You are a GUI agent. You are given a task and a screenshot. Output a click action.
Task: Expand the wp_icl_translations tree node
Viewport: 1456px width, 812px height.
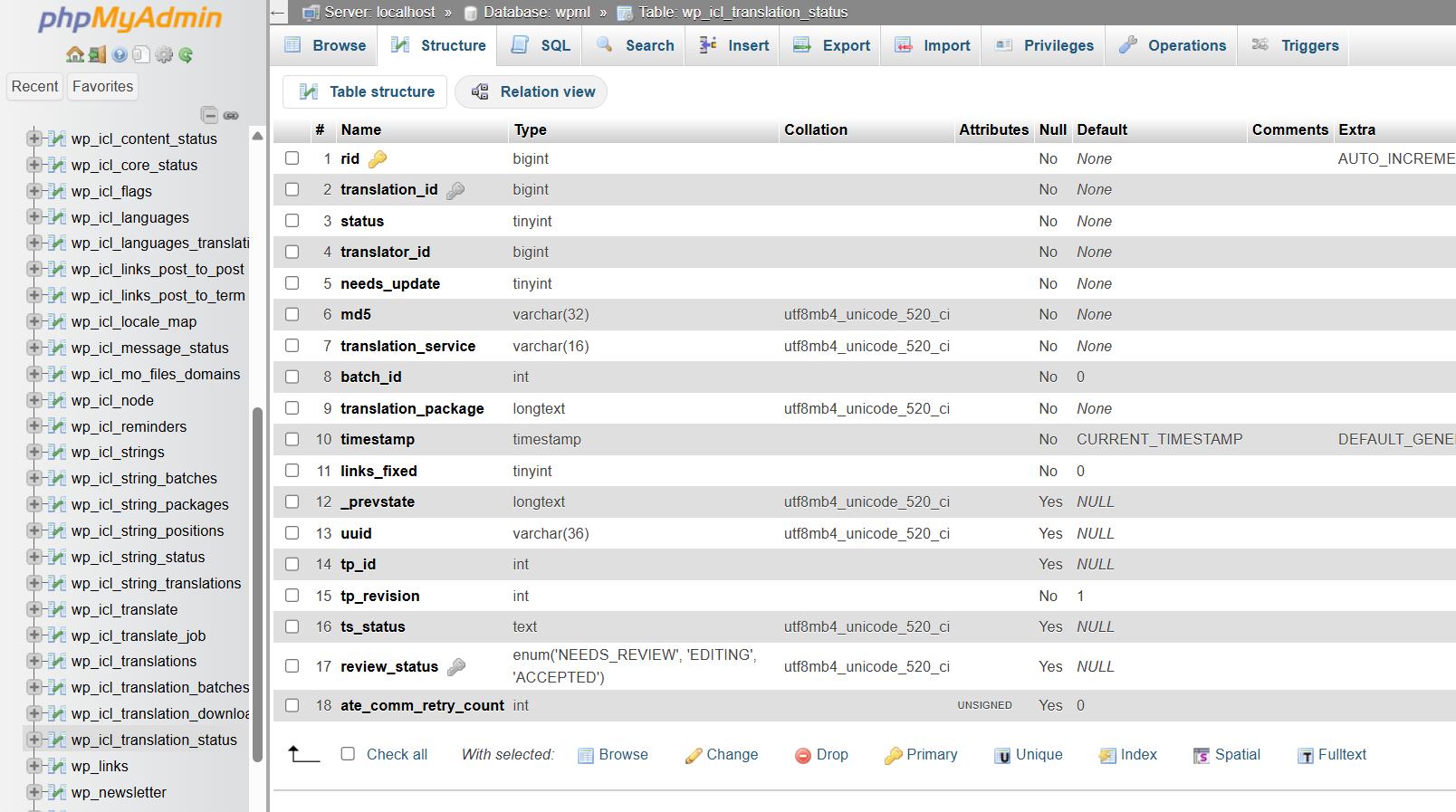pyautogui.click(x=34, y=661)
